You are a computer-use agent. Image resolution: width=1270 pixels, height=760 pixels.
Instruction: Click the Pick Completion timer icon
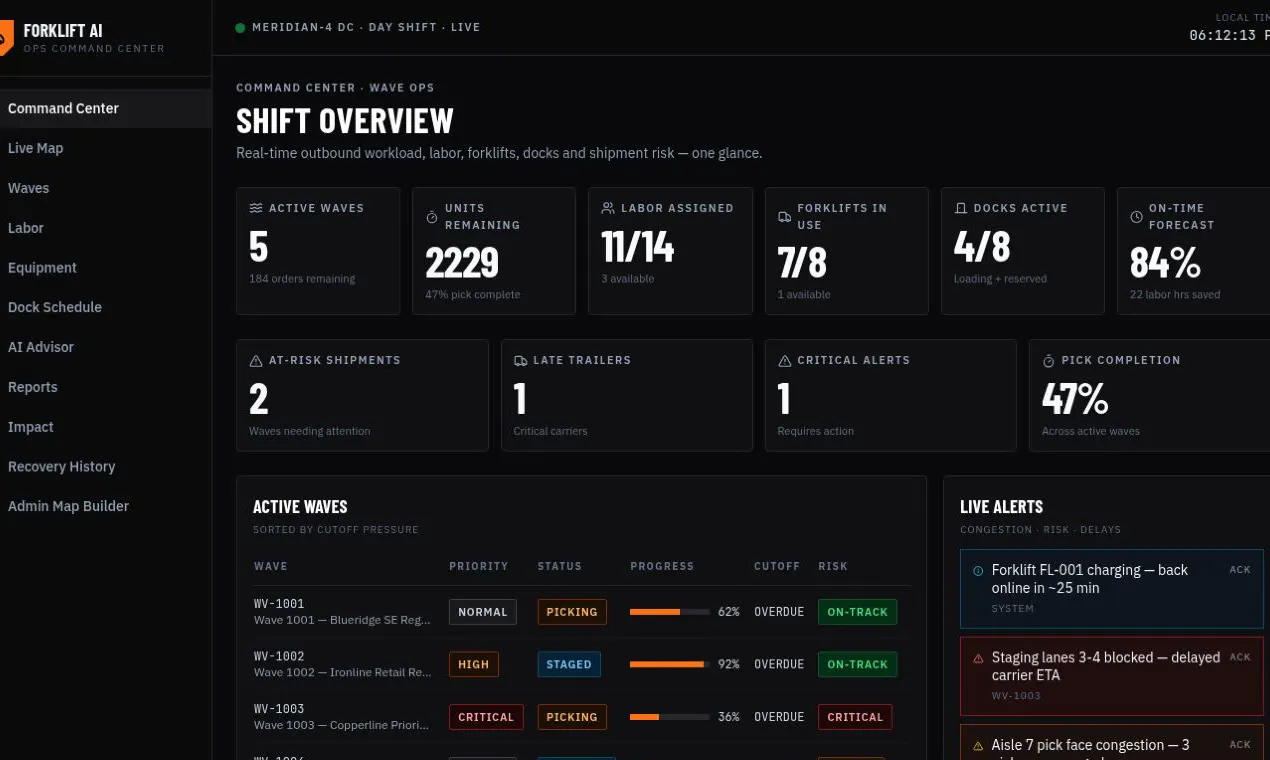(1048, 360)
